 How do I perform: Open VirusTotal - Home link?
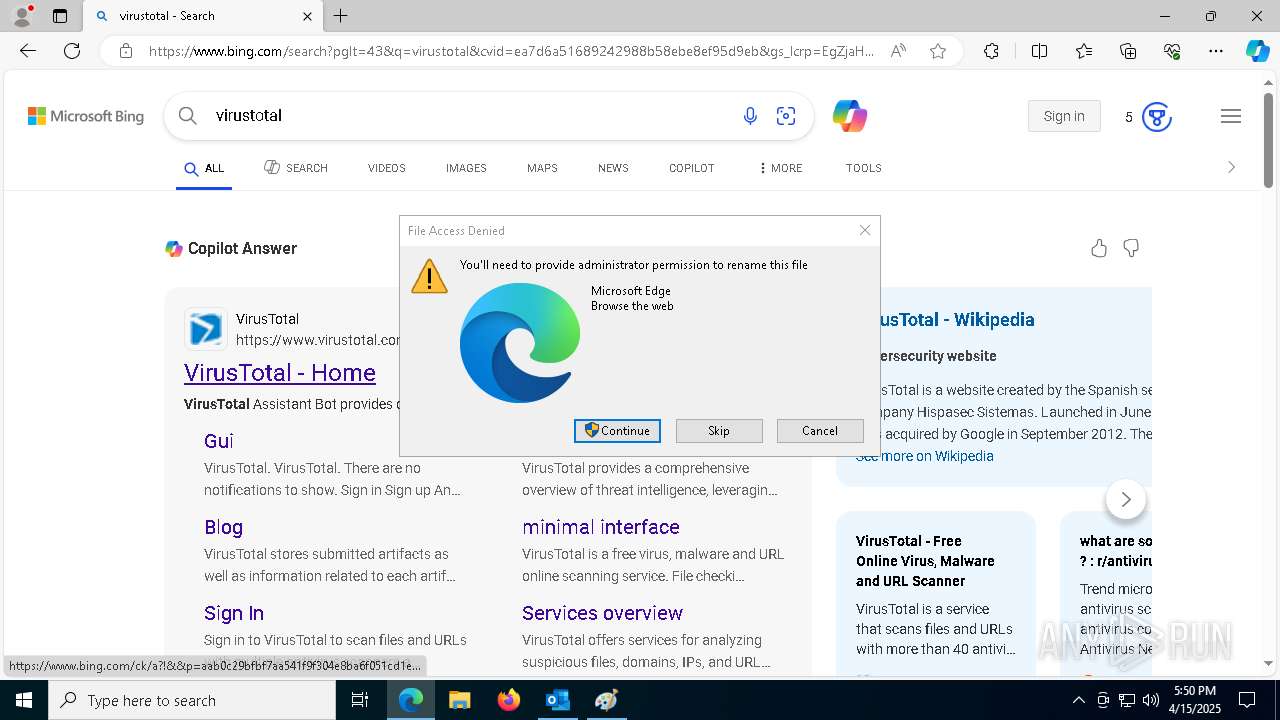280,373
